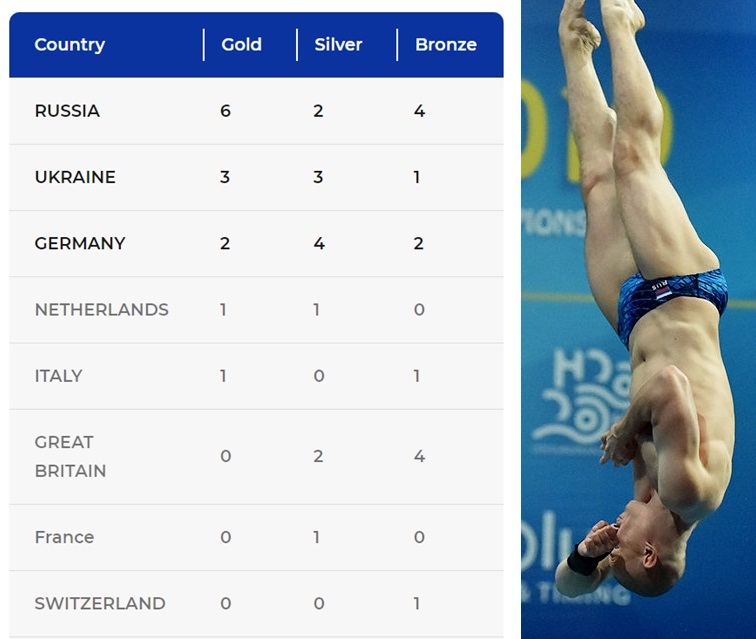Click the wave logo behind the diver
The image size is (756, 639).
[581, 399]
